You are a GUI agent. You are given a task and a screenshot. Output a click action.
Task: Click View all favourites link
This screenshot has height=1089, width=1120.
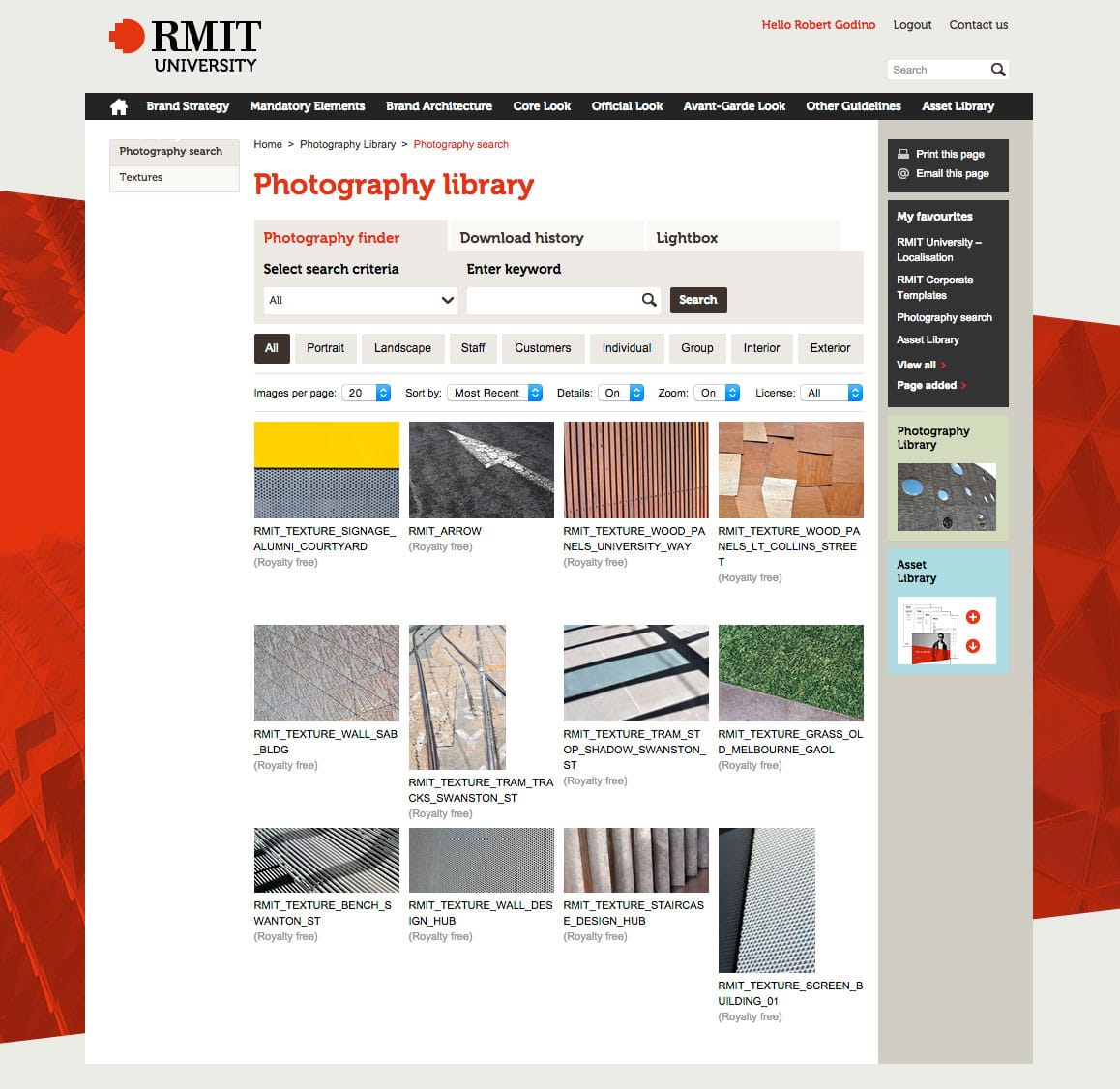[x=916, y=365]
